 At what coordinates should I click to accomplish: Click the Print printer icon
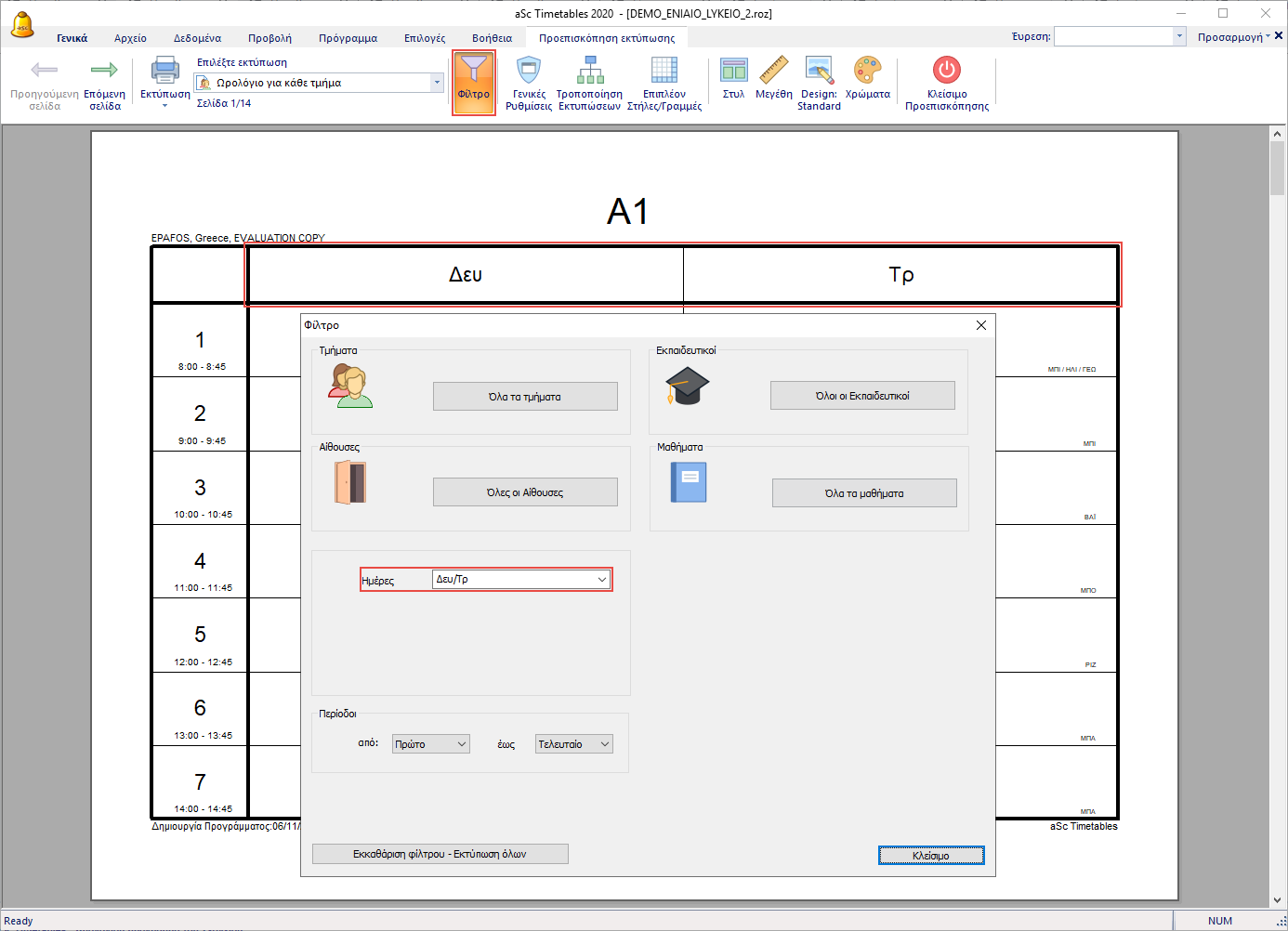click(x=165, y=71)
